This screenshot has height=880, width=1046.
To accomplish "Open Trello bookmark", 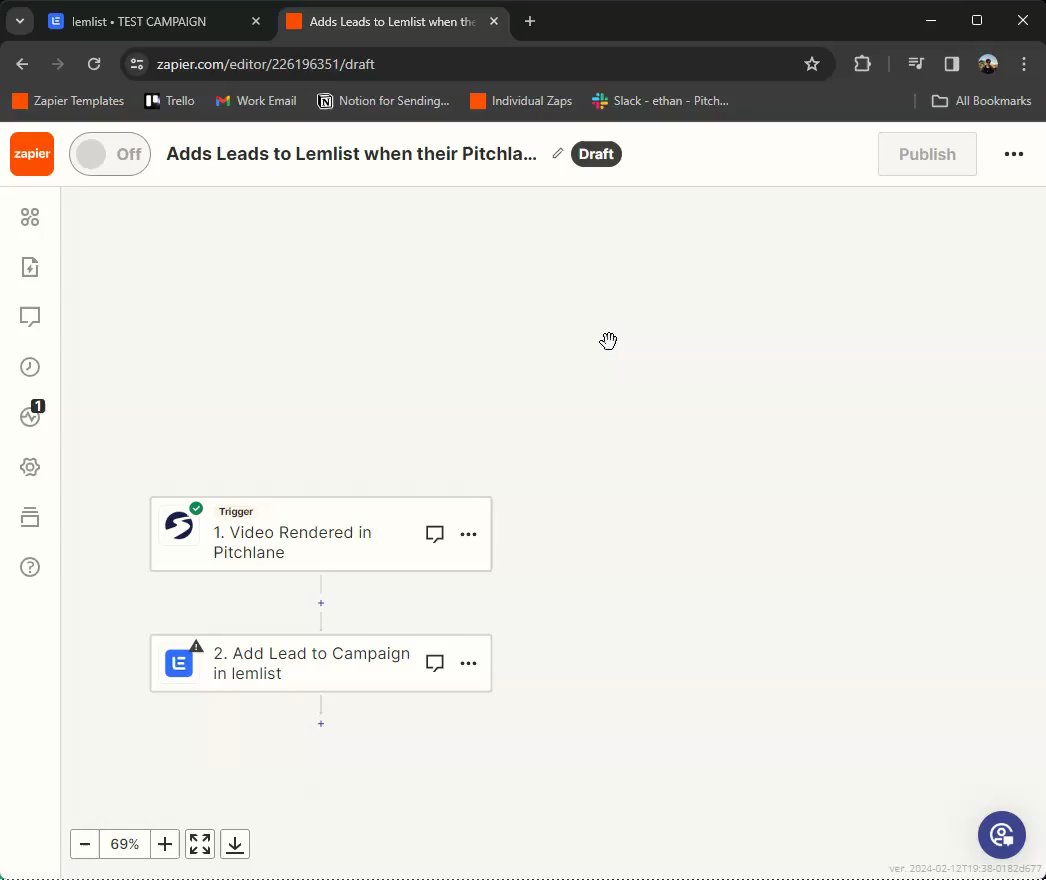I will coord(169,101).
